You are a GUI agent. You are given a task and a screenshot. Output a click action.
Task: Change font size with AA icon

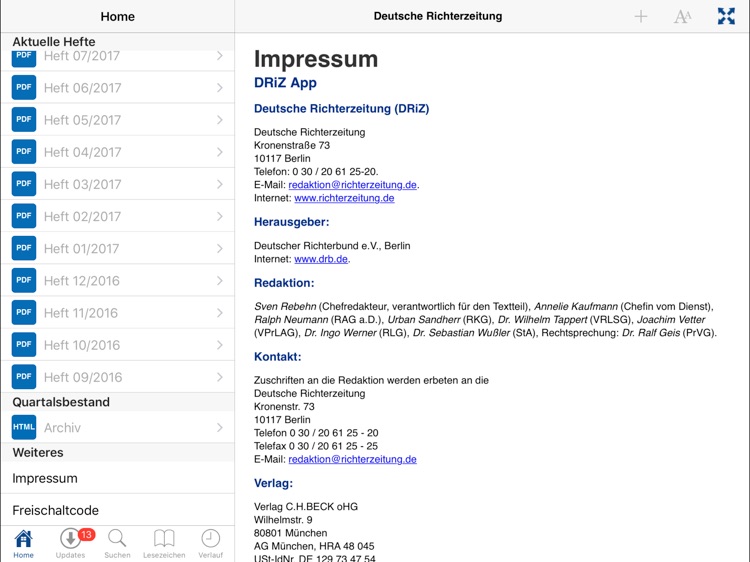point(683,17)
